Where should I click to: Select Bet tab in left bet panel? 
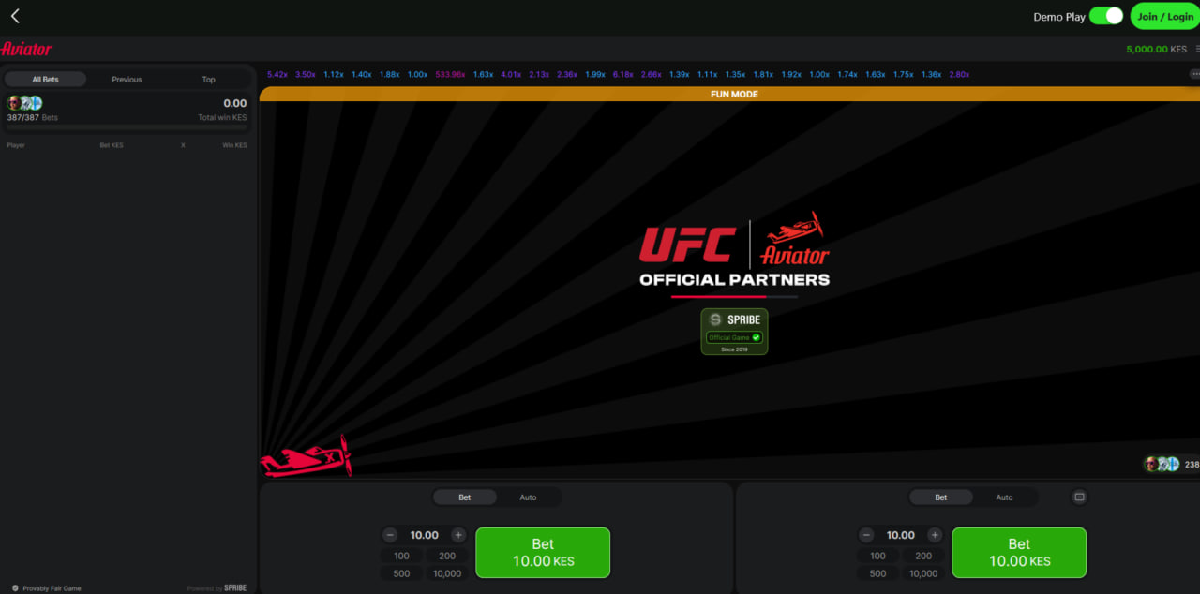[x=465, y=497]
